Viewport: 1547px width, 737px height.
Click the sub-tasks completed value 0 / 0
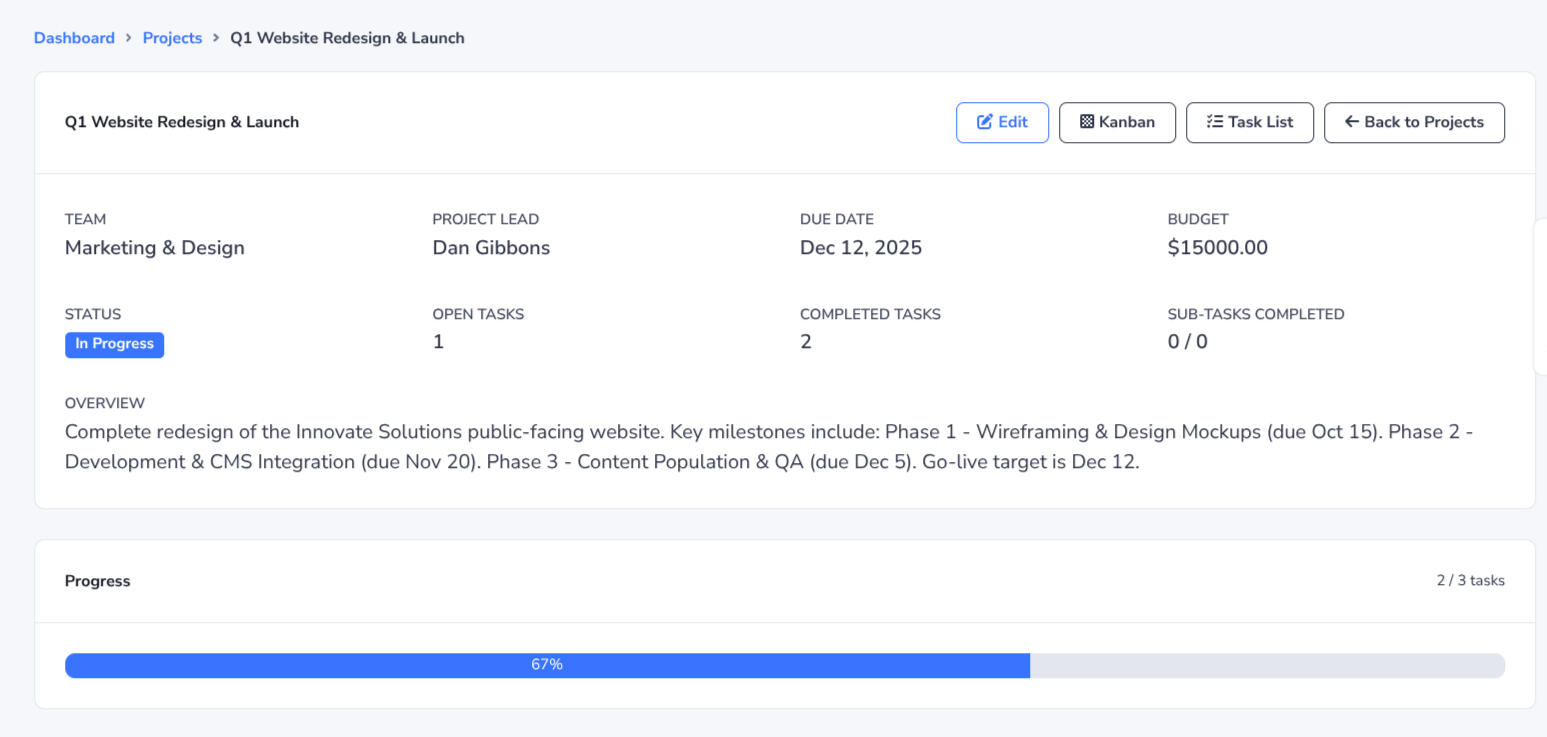[1187, 342]
